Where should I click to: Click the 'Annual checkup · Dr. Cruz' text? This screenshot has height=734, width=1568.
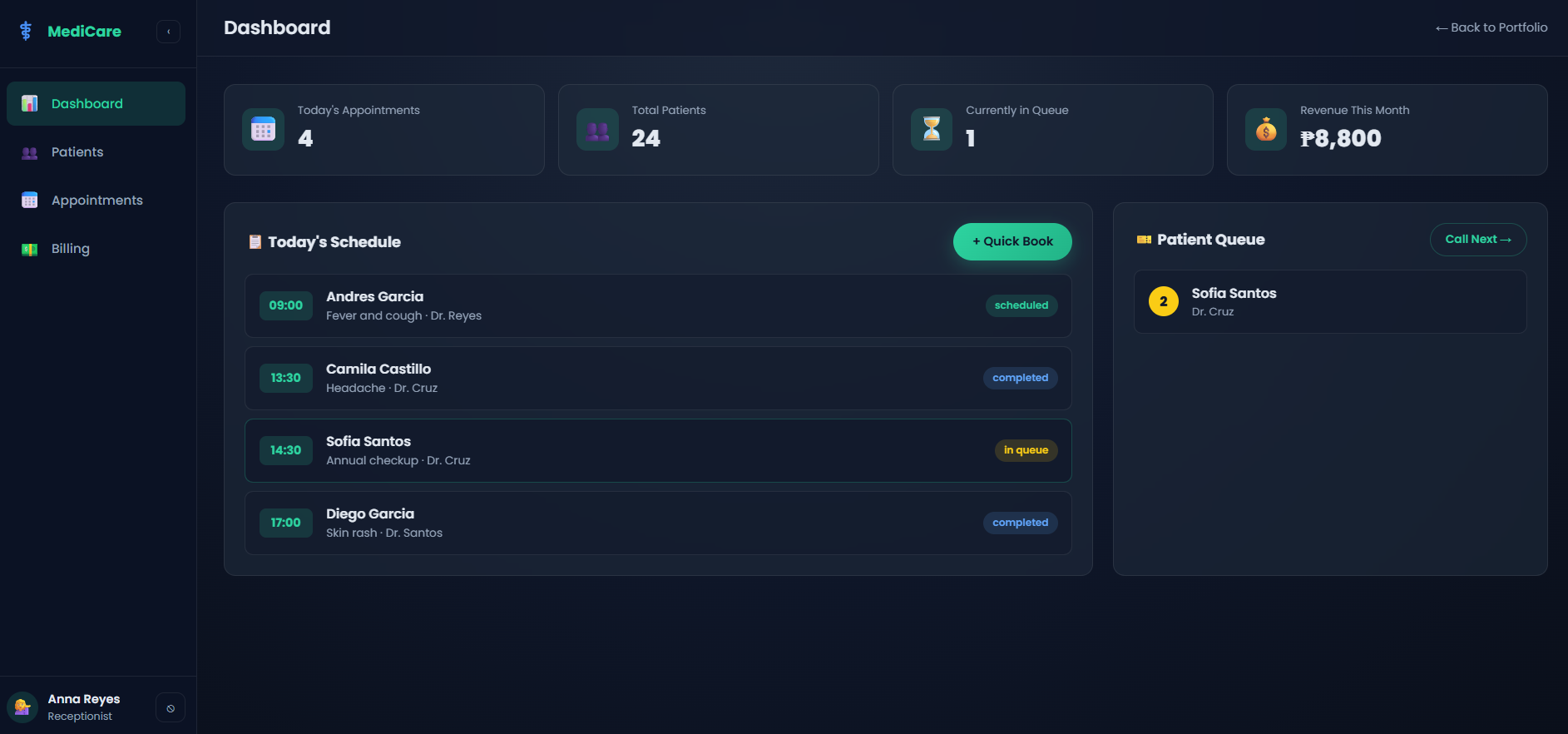pos(398,461)
